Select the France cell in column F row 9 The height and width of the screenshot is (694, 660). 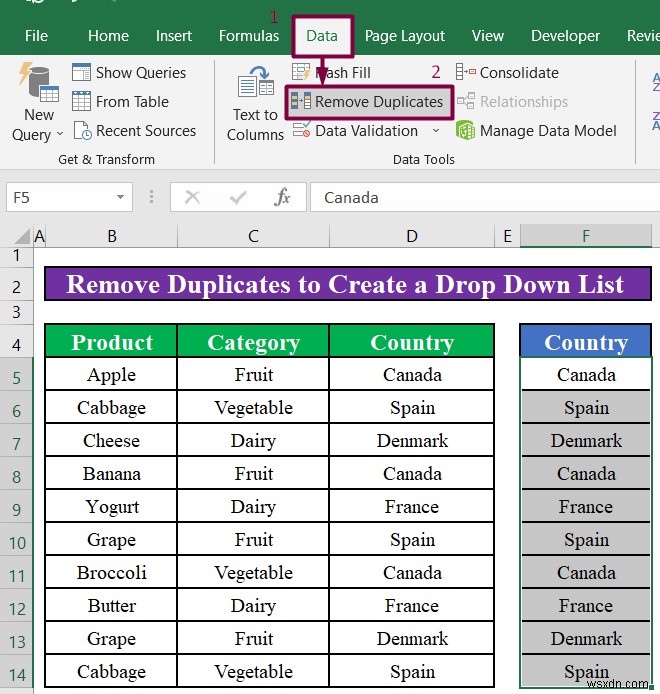586,506
